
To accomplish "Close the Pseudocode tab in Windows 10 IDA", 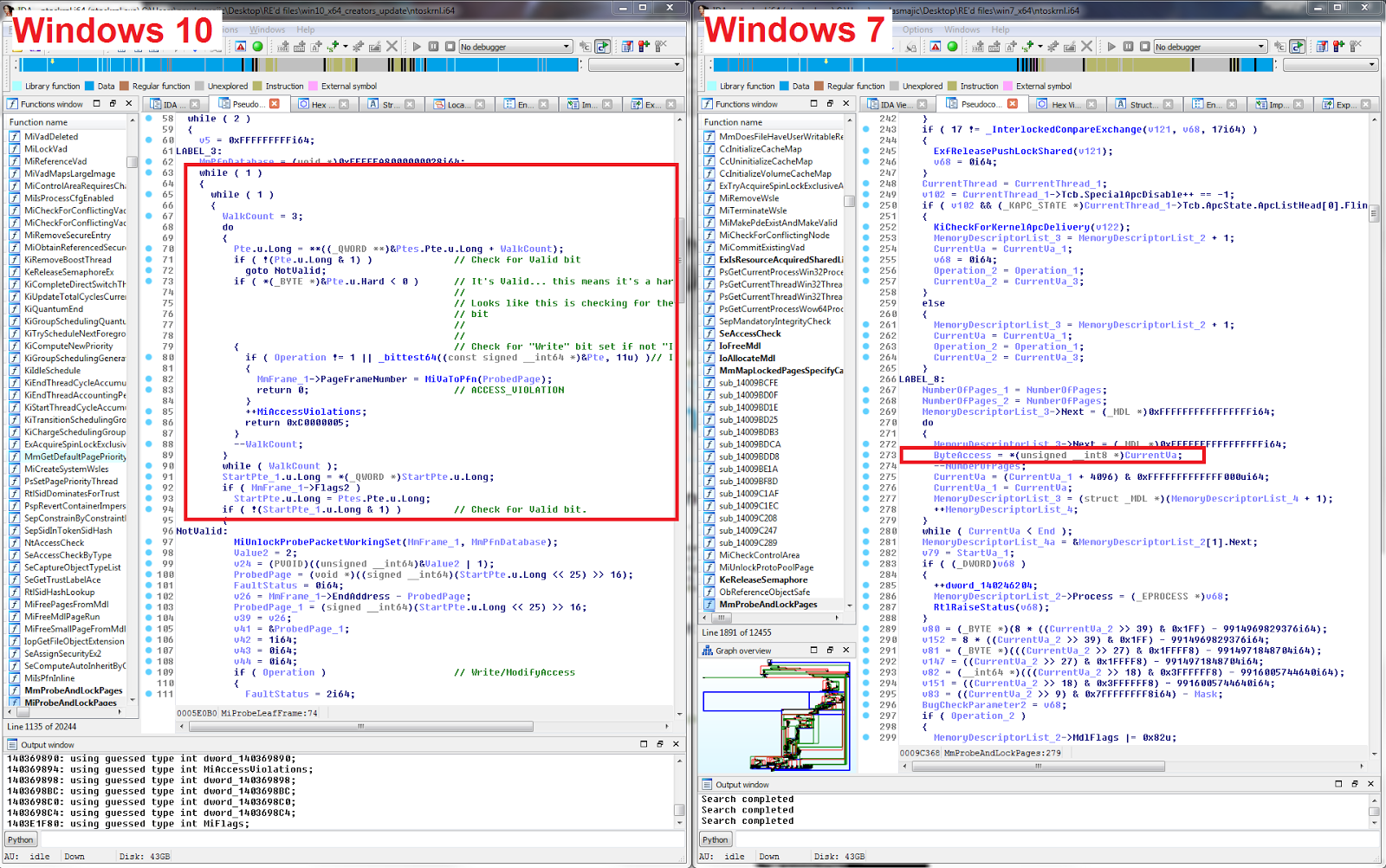I will [274, 104].
